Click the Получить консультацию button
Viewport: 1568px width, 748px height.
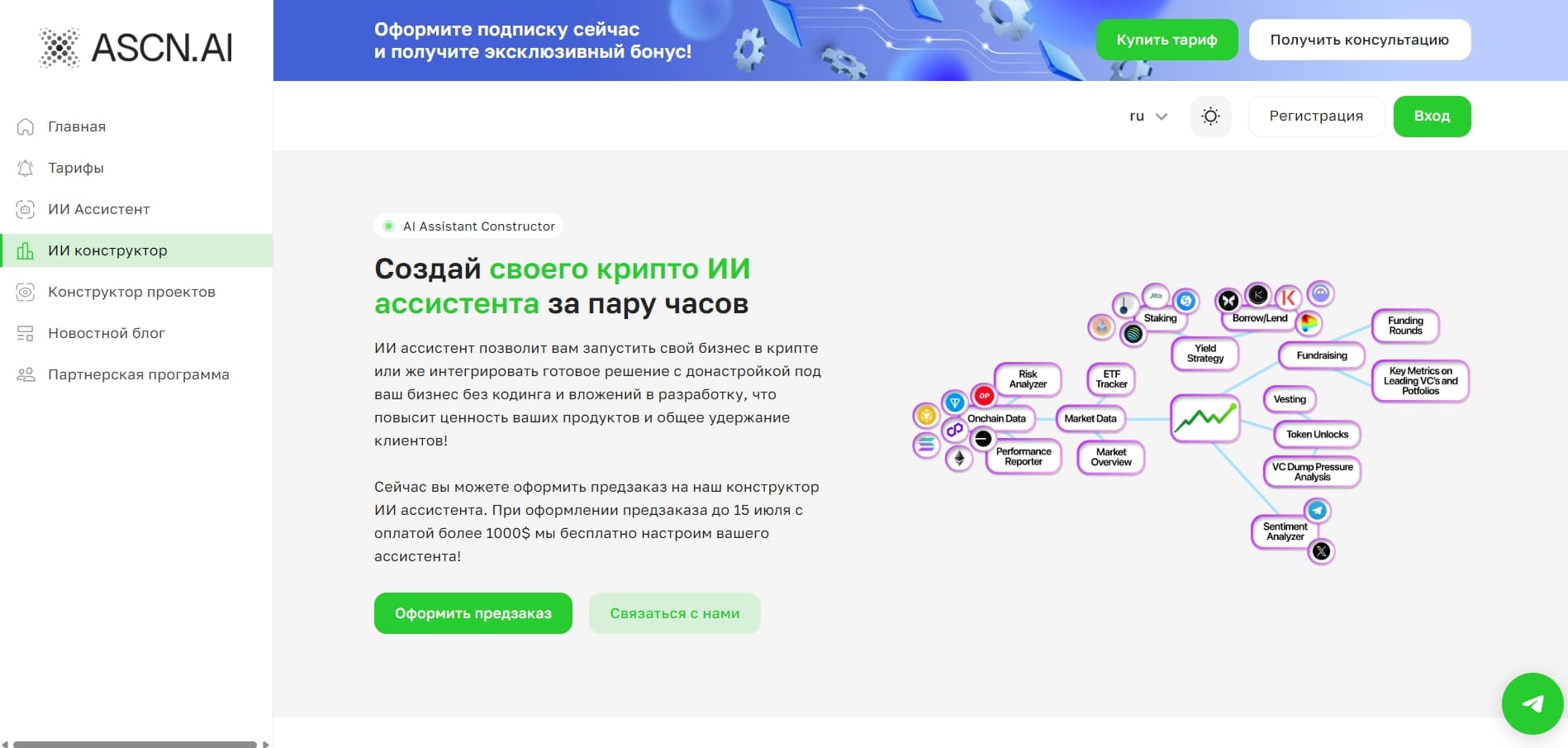(x=1360, y=40)
